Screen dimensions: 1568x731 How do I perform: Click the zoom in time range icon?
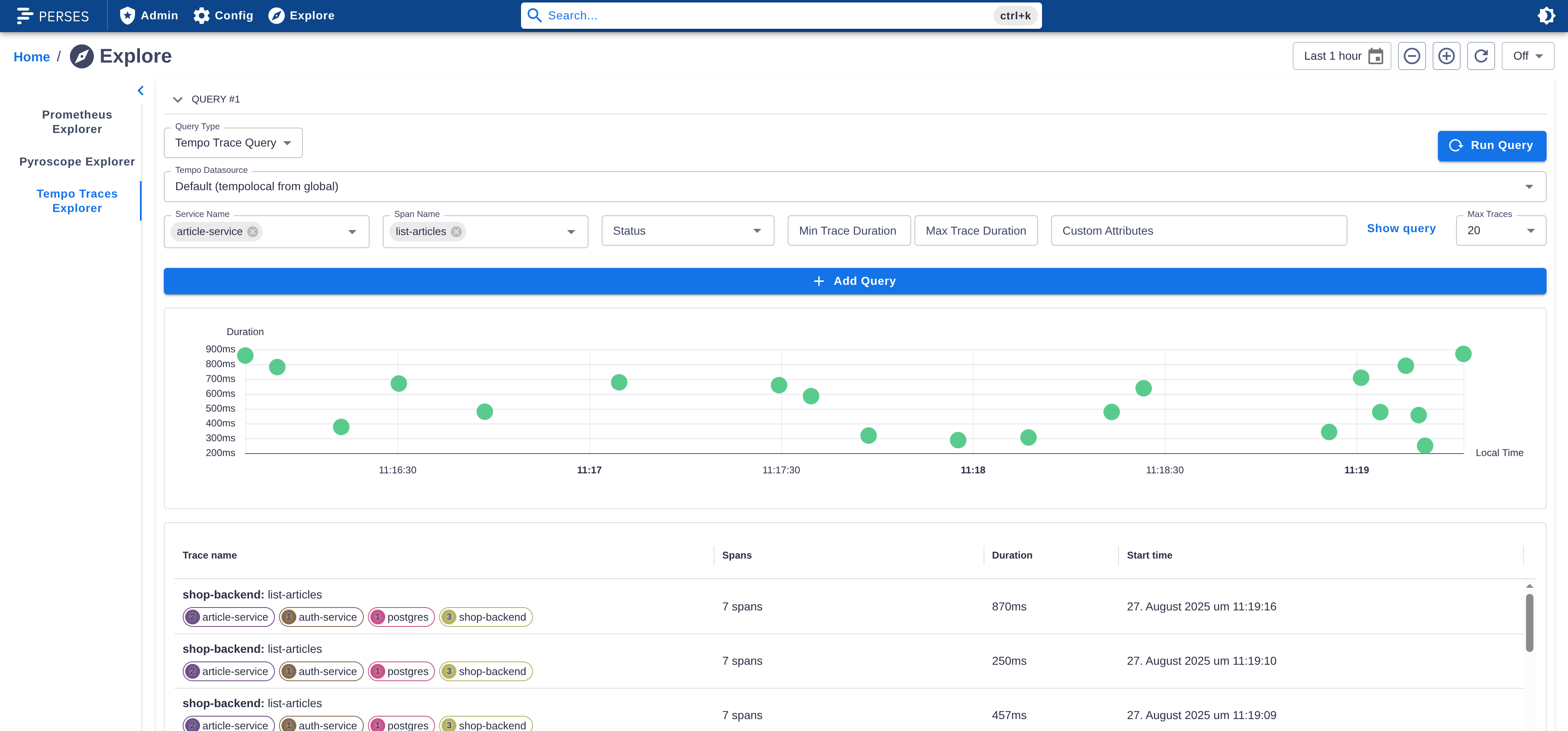pyautogui.click(x=1446, y=56)
